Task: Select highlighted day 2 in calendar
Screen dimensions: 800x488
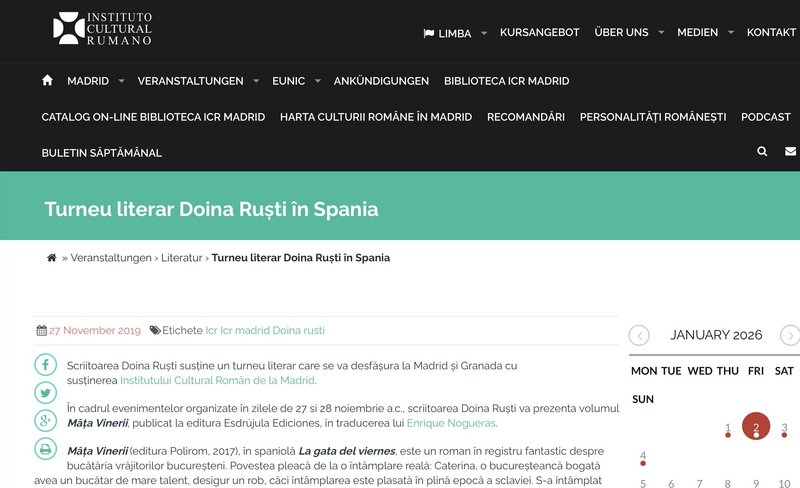Action: 756,428
